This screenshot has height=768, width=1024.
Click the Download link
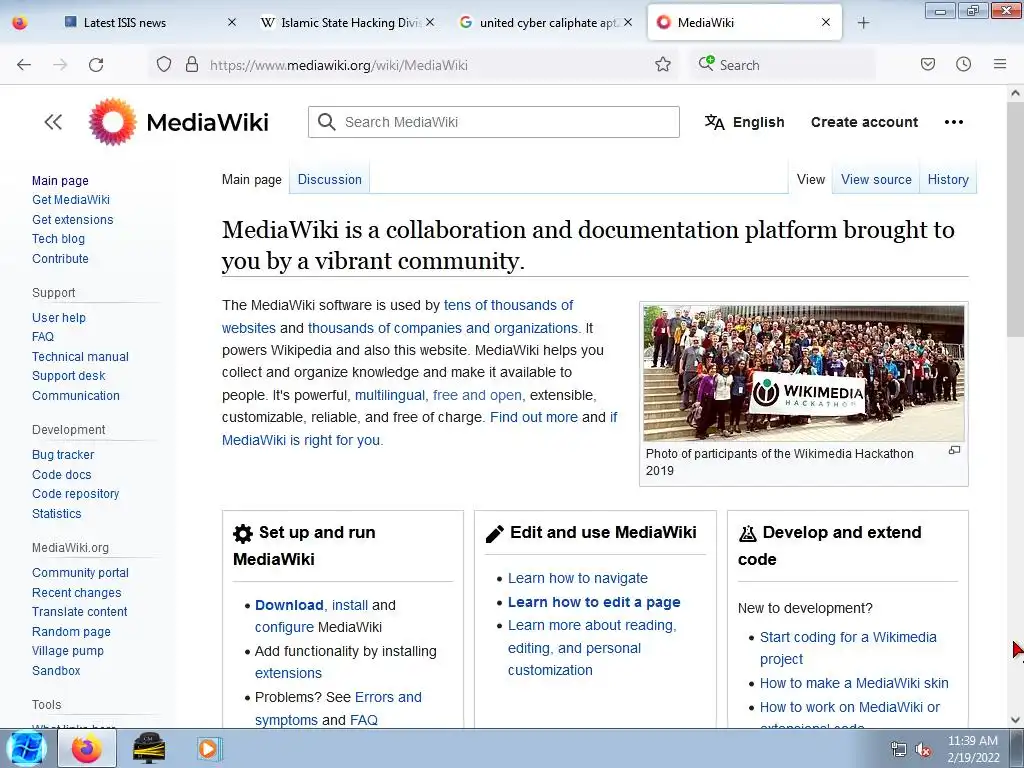[289, 605]
